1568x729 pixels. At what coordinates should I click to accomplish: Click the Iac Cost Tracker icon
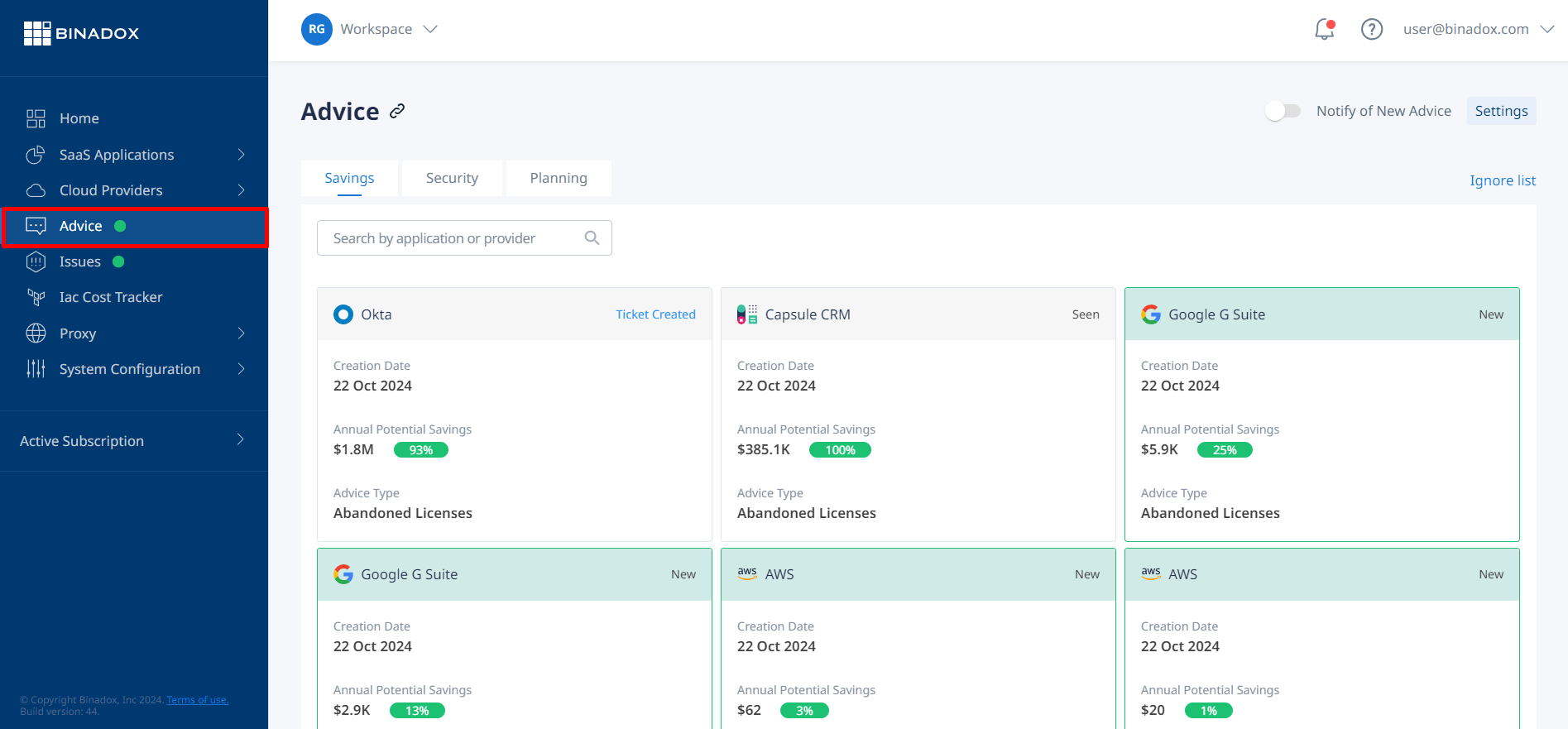tap(36, 297)
